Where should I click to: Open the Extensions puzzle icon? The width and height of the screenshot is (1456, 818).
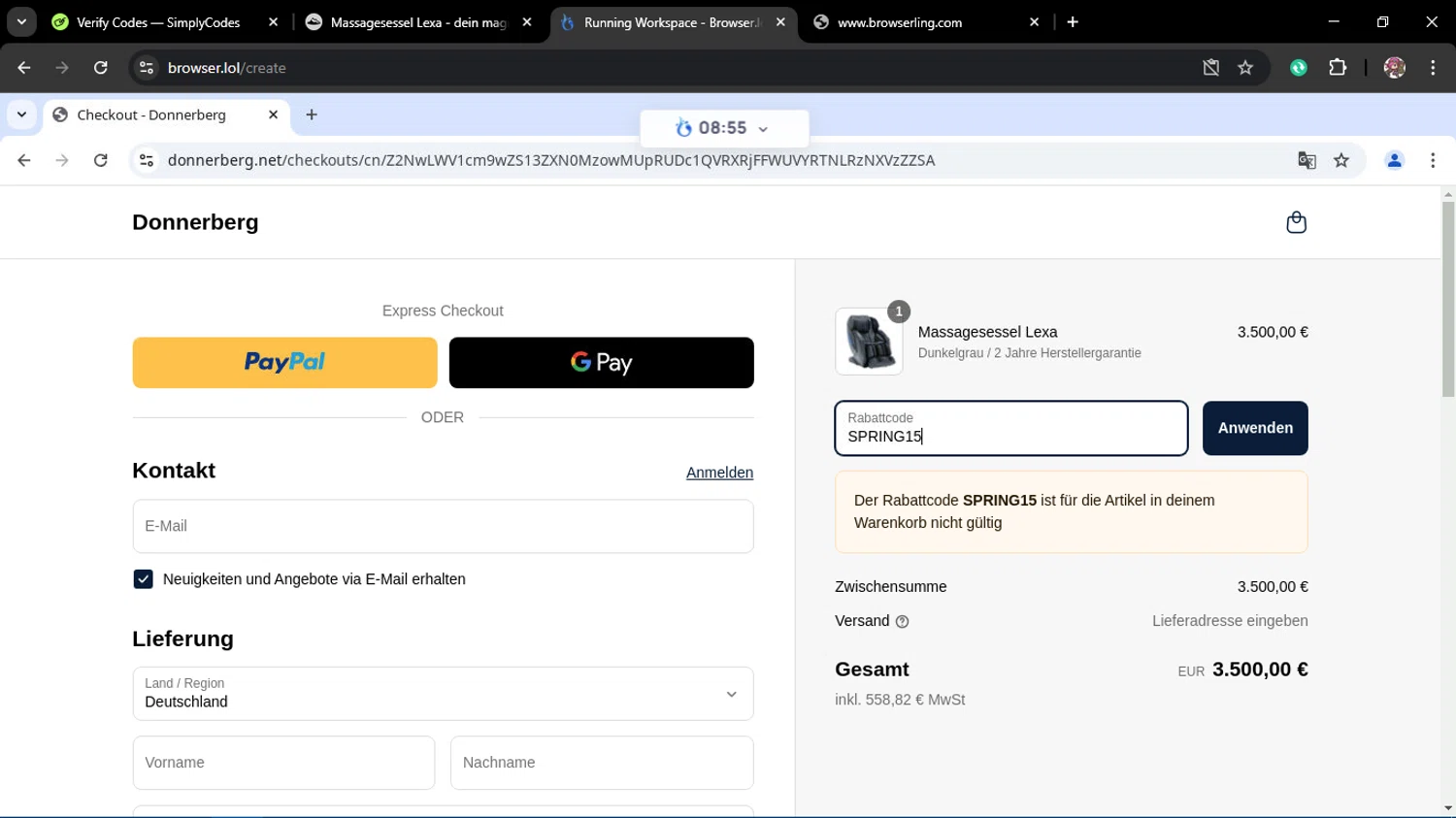pos(1338,68)
